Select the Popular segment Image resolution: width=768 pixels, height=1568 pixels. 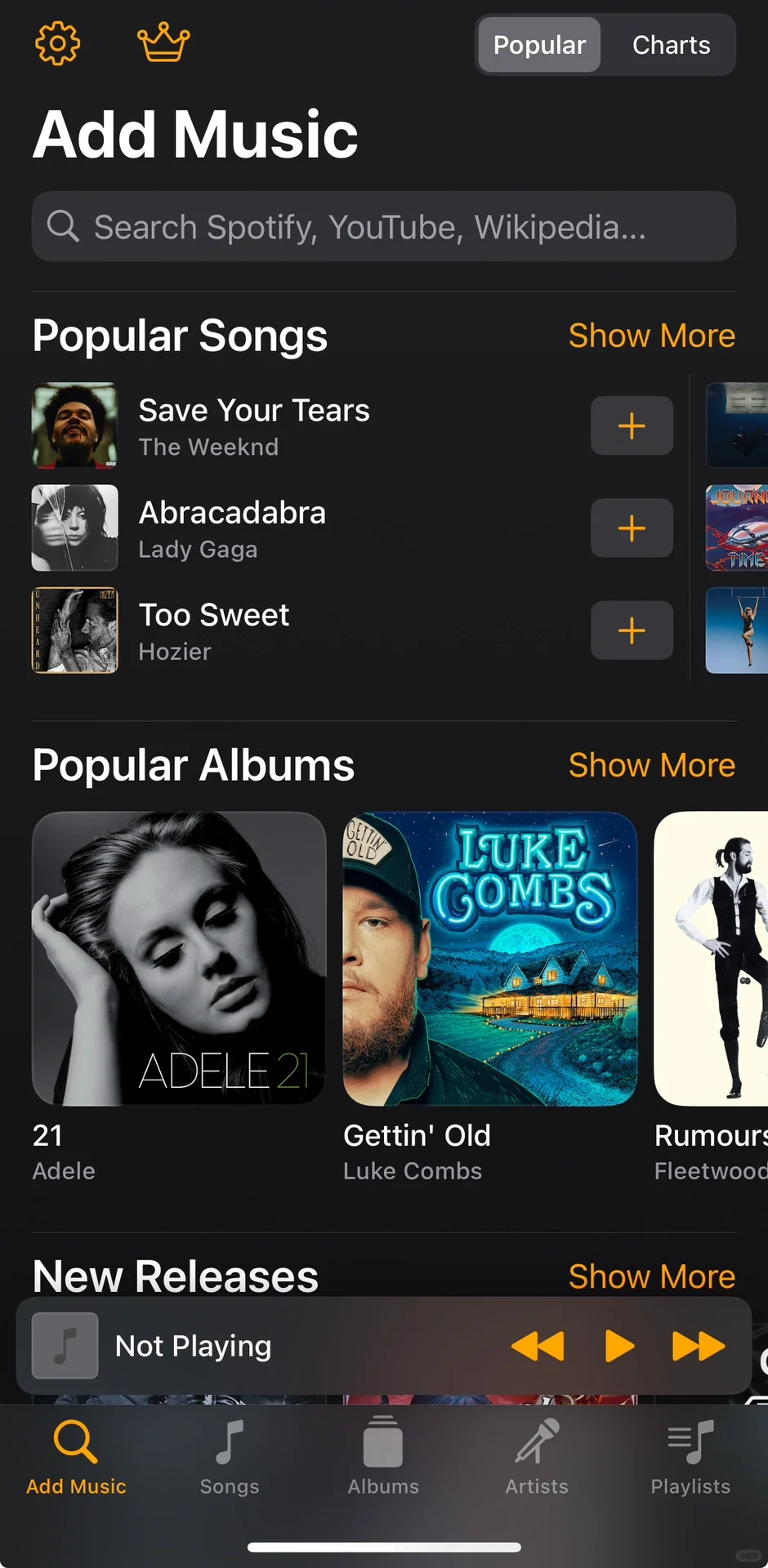[x=539, y=45]
